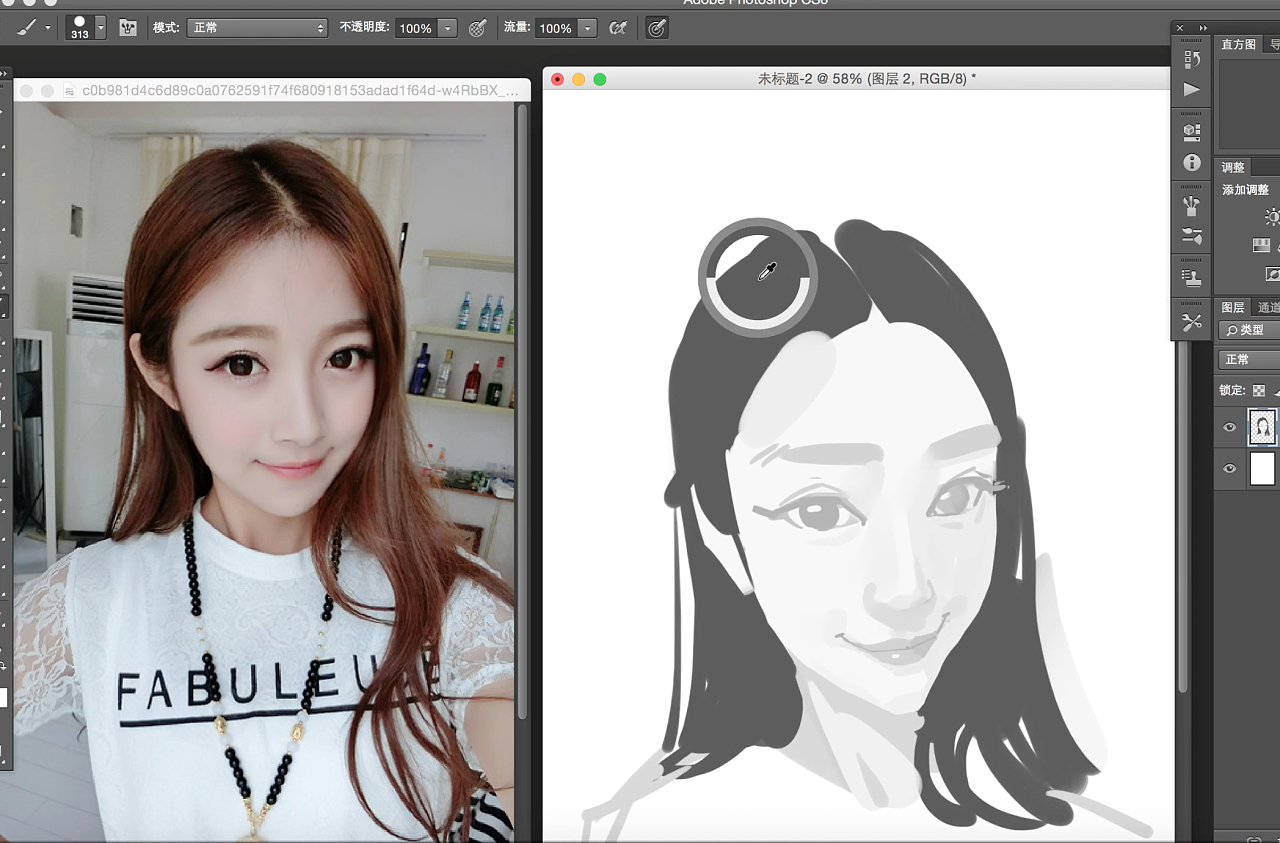Open the 不透明度 slider arrow
The width and height of the screenshot is (1280, 843).
[x=448, y=29]
